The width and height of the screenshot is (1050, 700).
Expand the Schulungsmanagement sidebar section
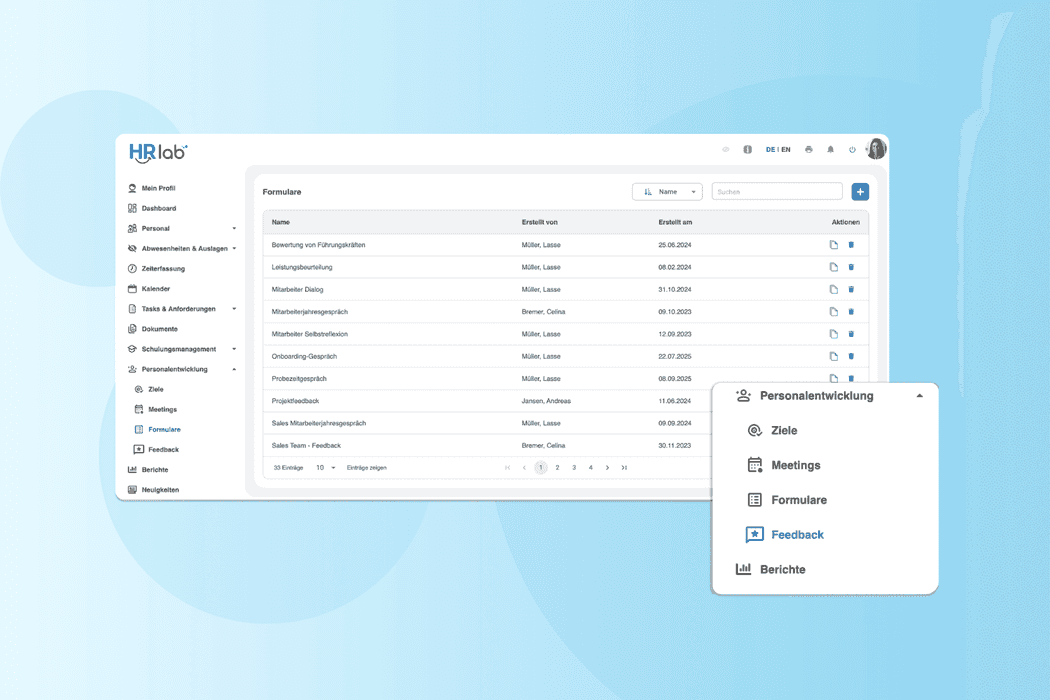pos(234,349)
